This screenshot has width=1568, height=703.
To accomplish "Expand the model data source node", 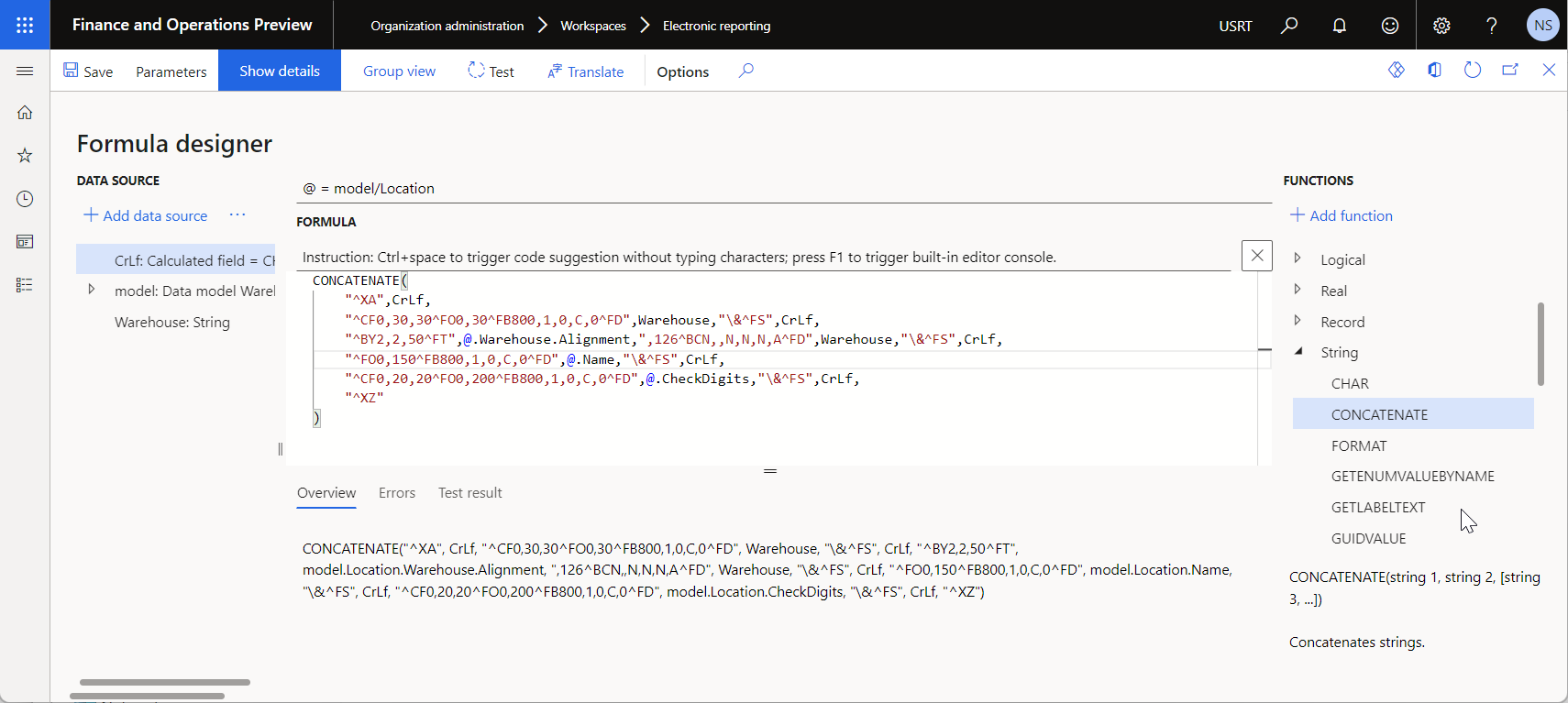I will pos(91,290).
